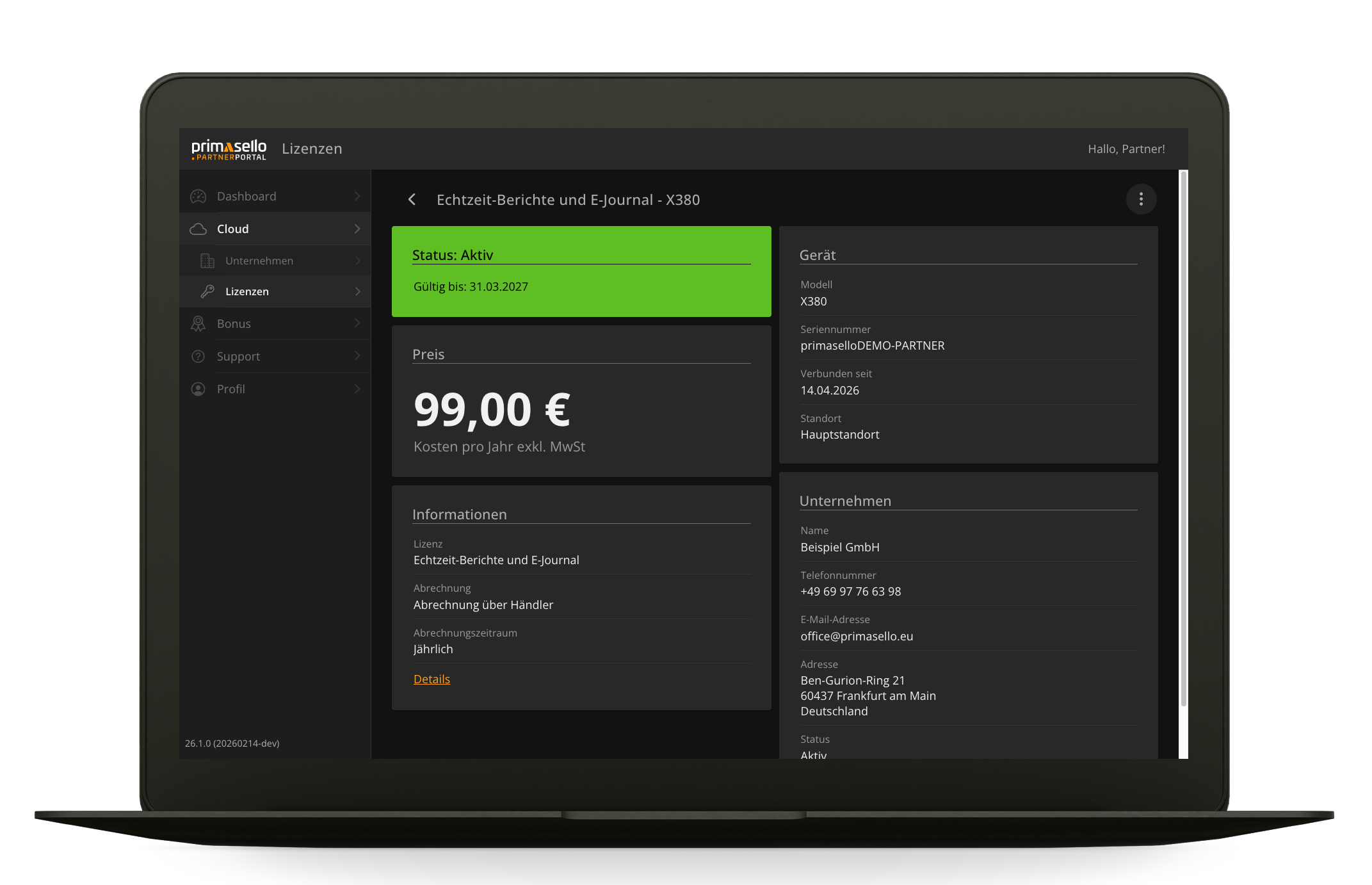Click the Hallo, Partner! greeting
This screenshot has width=1372, height=885.
point(1126,149)
